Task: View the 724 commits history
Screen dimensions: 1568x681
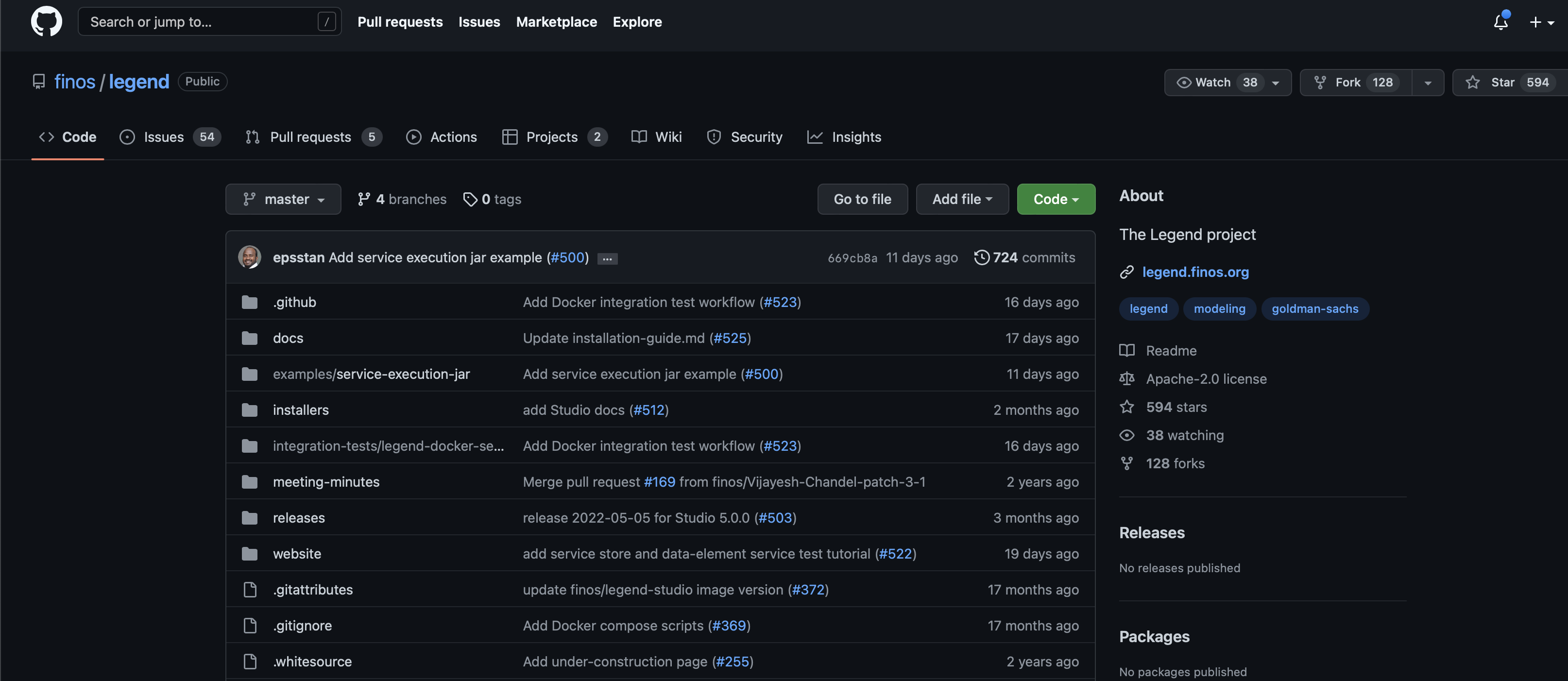Action: click(1024, 257)
